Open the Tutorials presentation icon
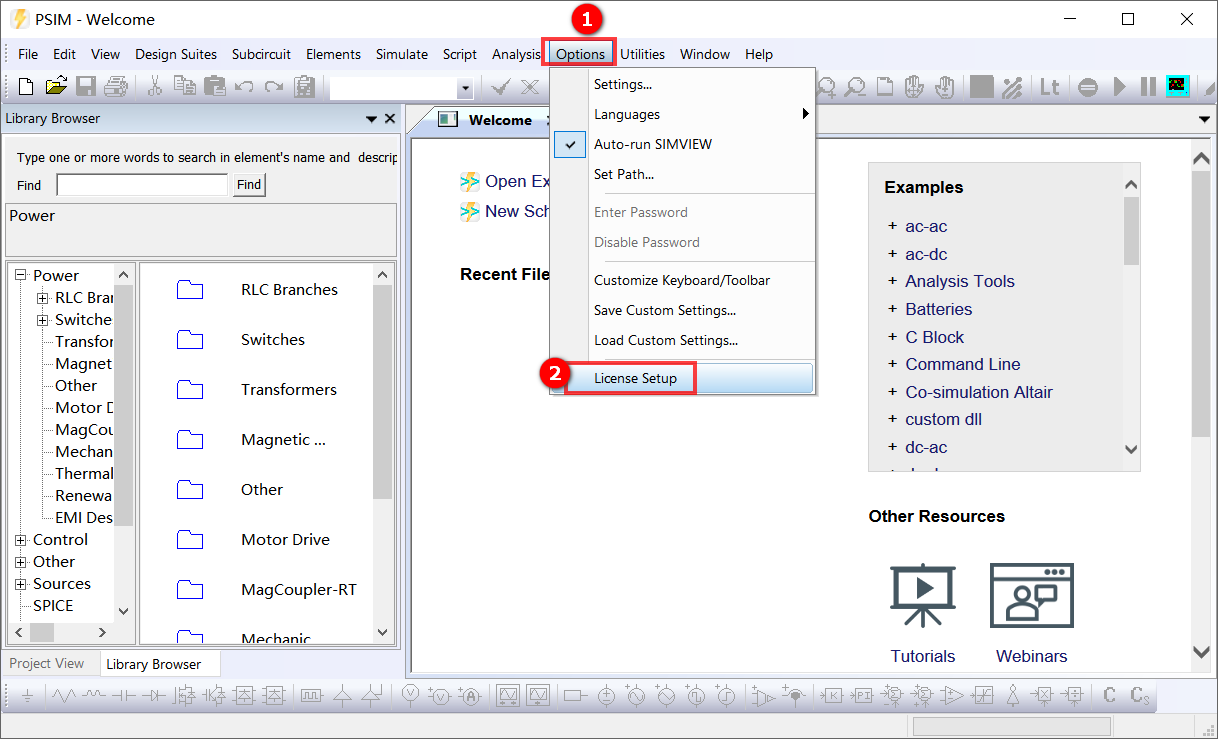1218x739 pixels. pos(923,596)
